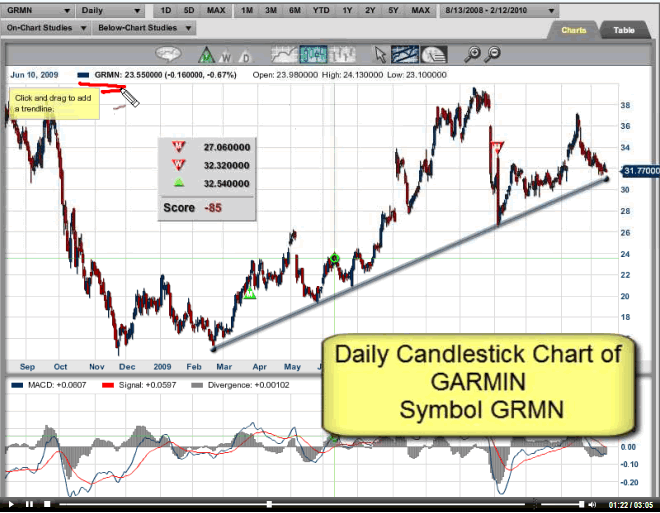The width and height of the screenshot is (660, 513).
Task: Click the 31.77 current price label
Action: tap(640, 170)
